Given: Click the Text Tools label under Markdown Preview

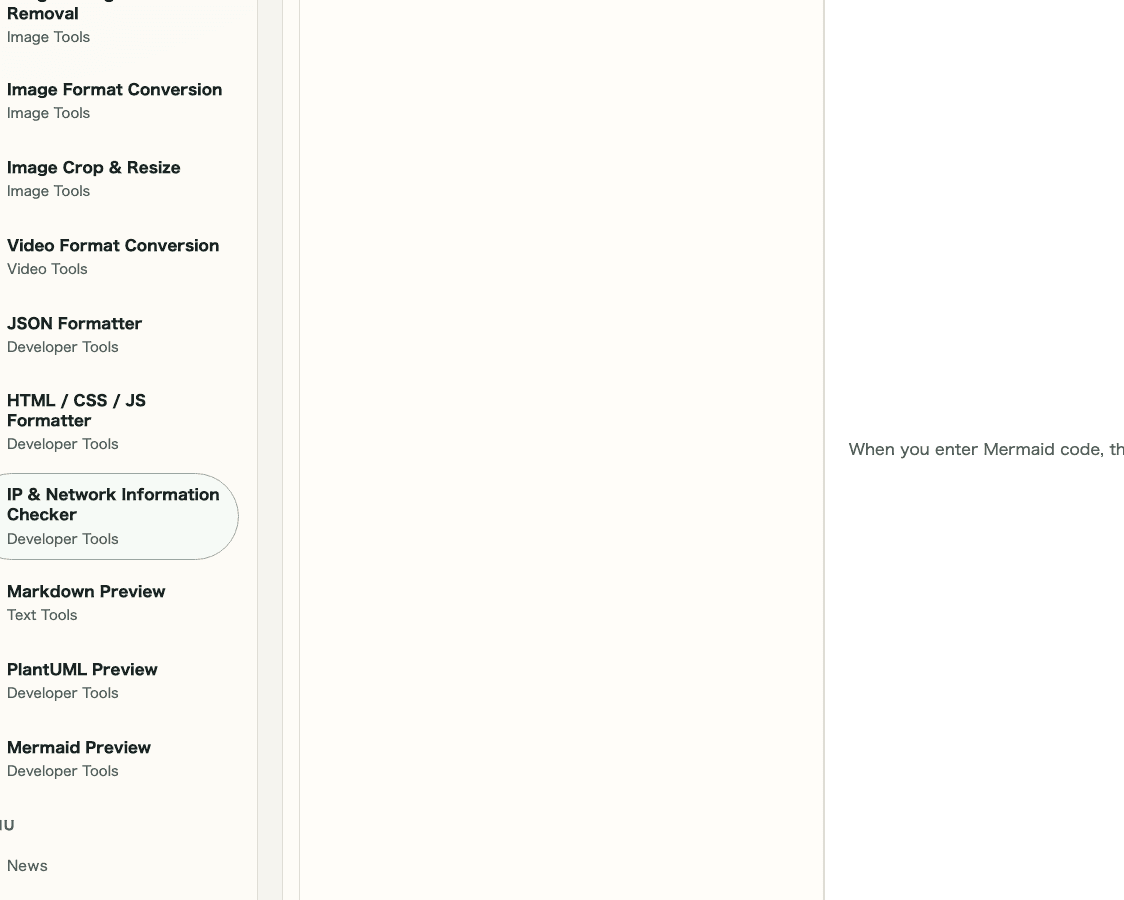Looking at the screenshot, I should pos(42,615).
